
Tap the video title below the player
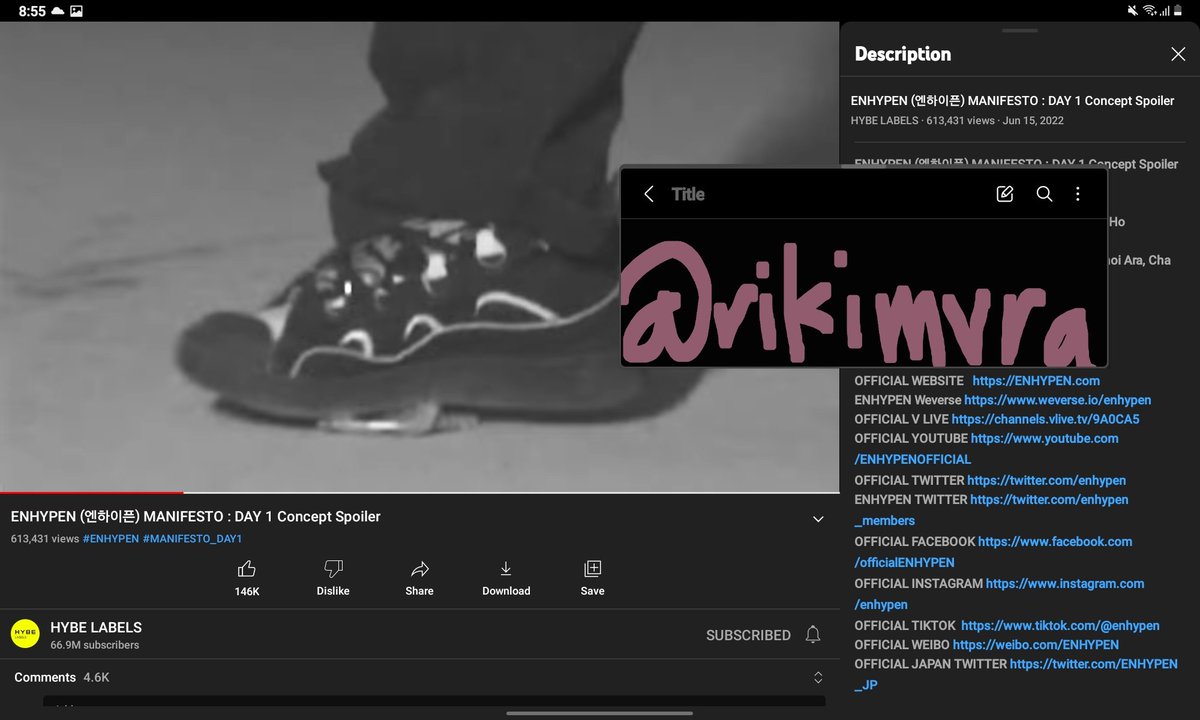pos(196,517)
